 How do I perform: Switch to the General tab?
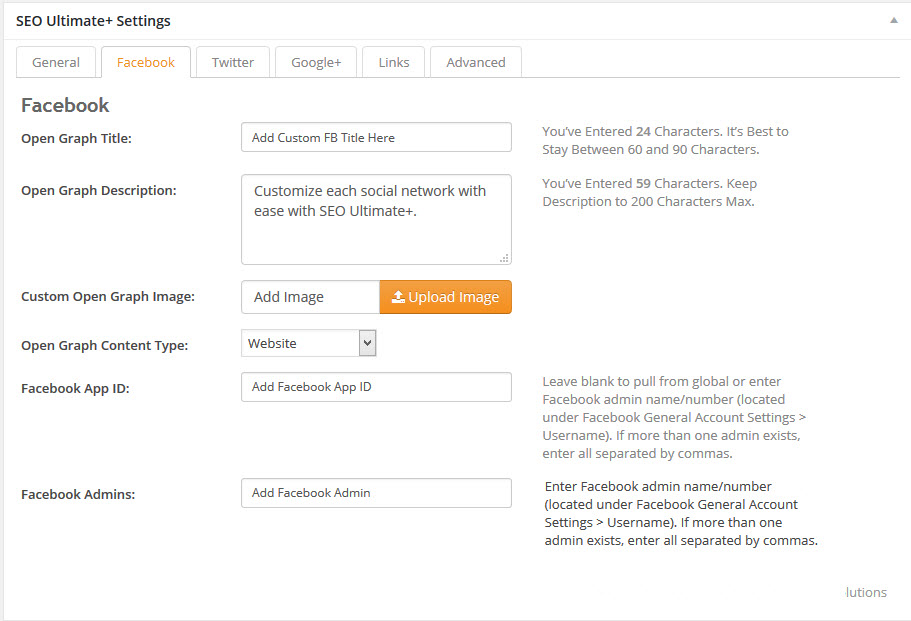click(56, 62)
